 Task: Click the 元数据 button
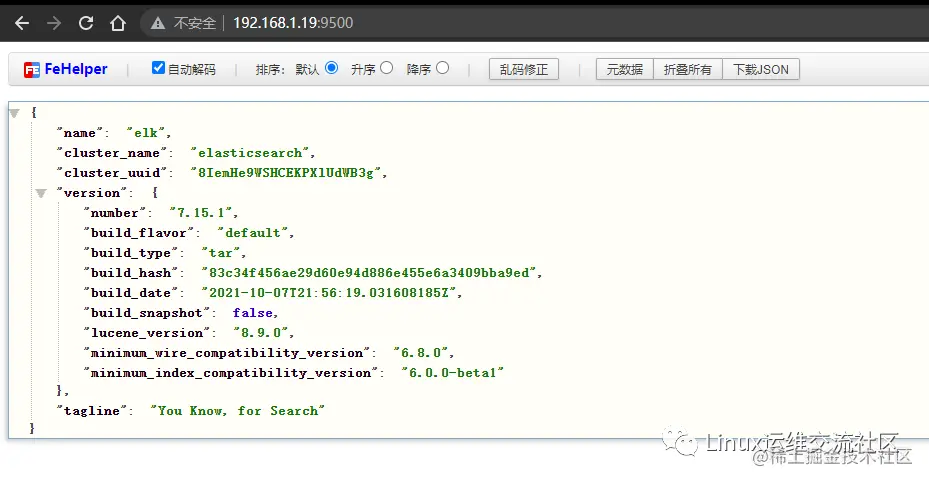(624, 69)
